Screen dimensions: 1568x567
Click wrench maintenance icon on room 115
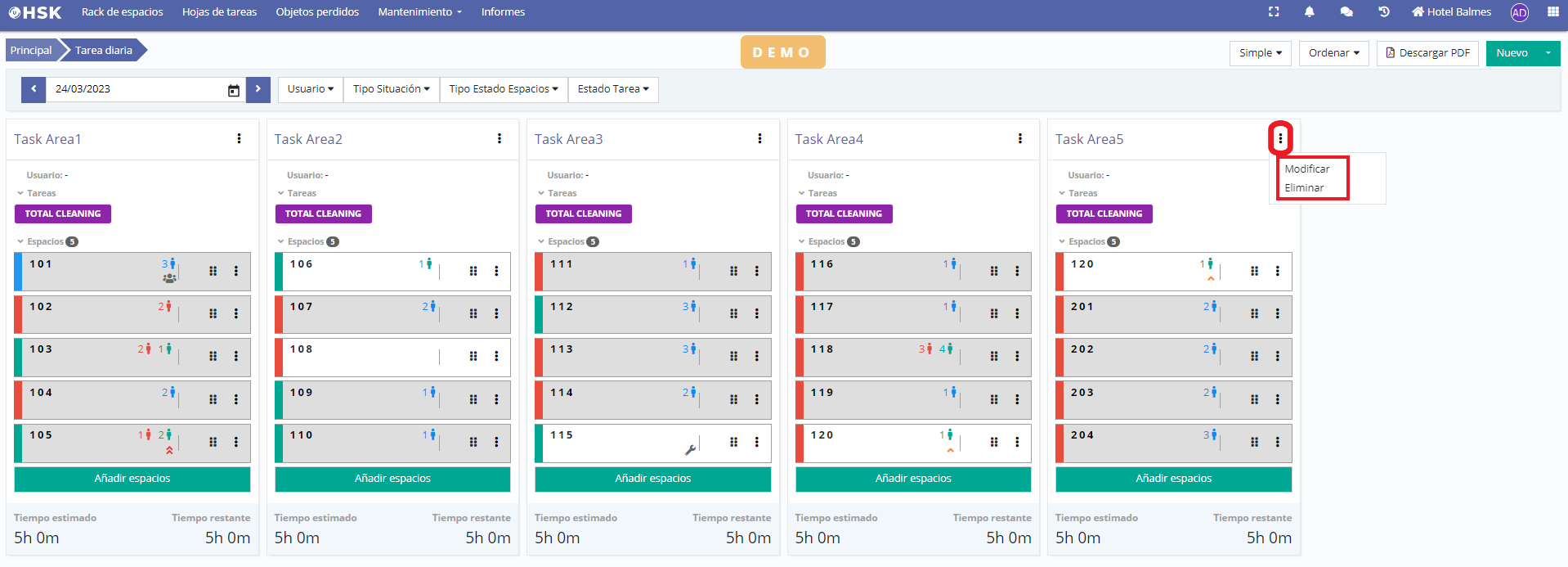[x=690, y=449]
